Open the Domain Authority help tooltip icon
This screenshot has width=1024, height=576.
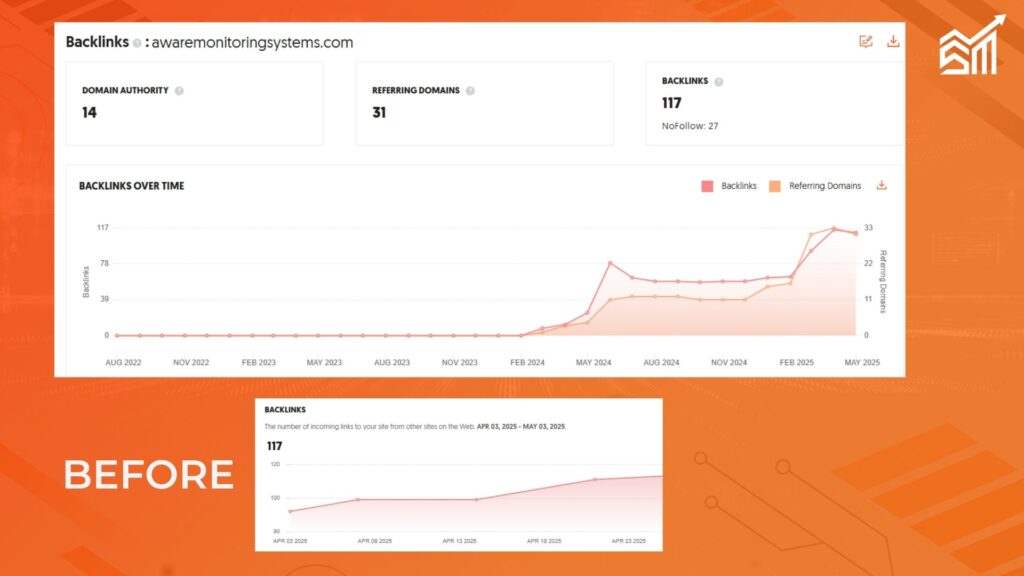coord(179,90)
